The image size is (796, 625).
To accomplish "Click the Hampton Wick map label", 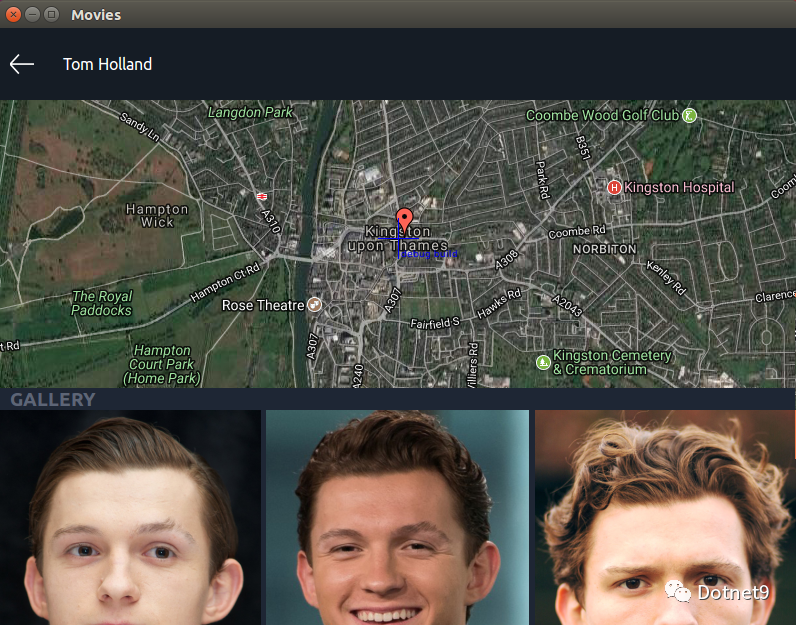I will pos(157,216).
